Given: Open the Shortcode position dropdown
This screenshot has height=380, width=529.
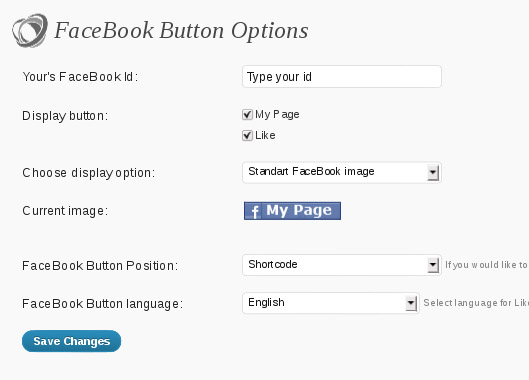Looking at the screenshot, I should click(342, 265).
